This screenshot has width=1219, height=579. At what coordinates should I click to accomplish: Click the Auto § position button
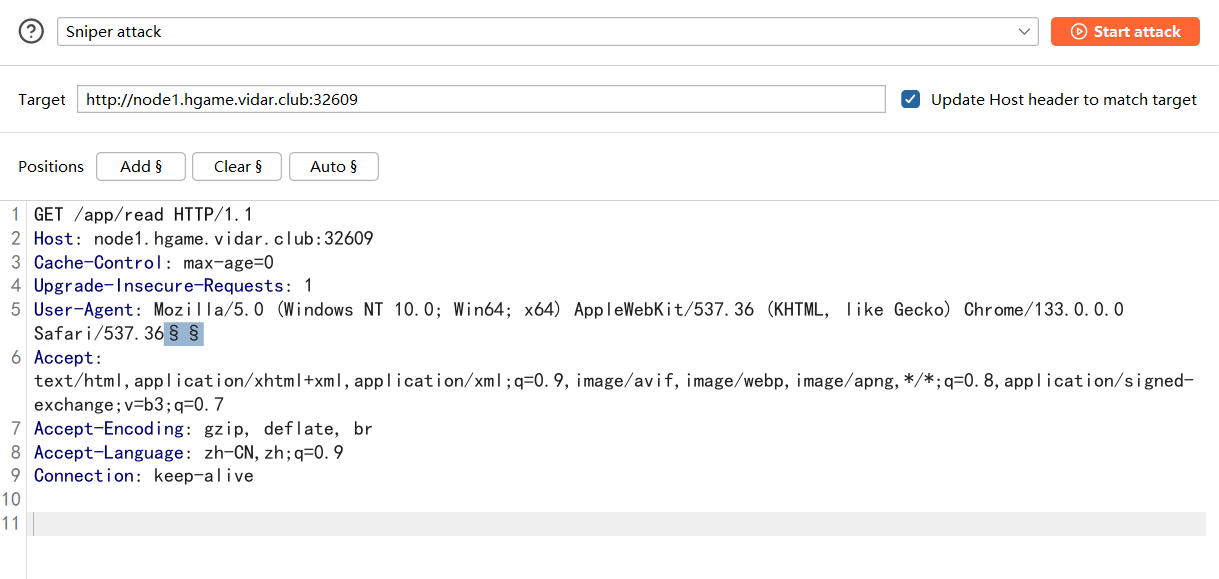pos(333,167)
